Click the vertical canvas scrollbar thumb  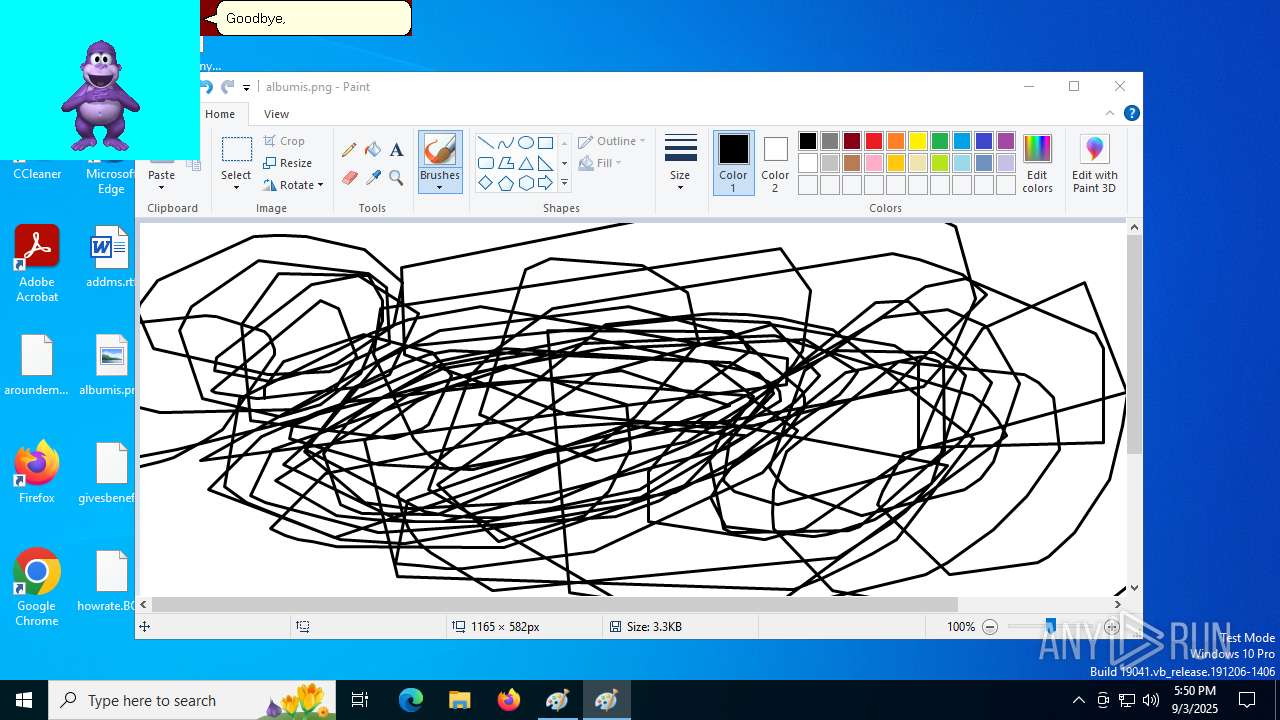click(1134, 344)
